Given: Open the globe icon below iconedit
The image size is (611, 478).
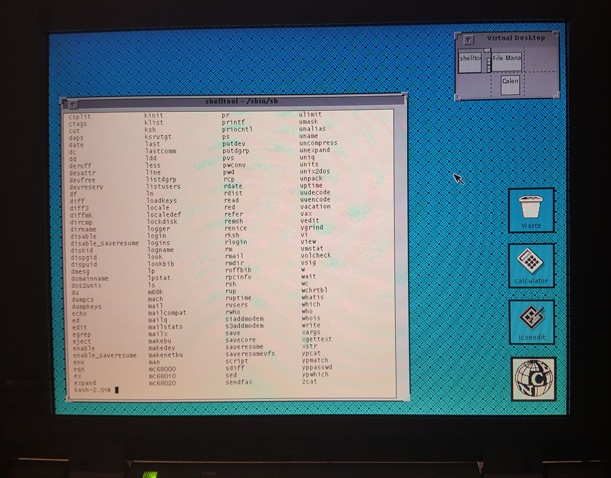Looking at the screenshot, I should pos(533,379).
